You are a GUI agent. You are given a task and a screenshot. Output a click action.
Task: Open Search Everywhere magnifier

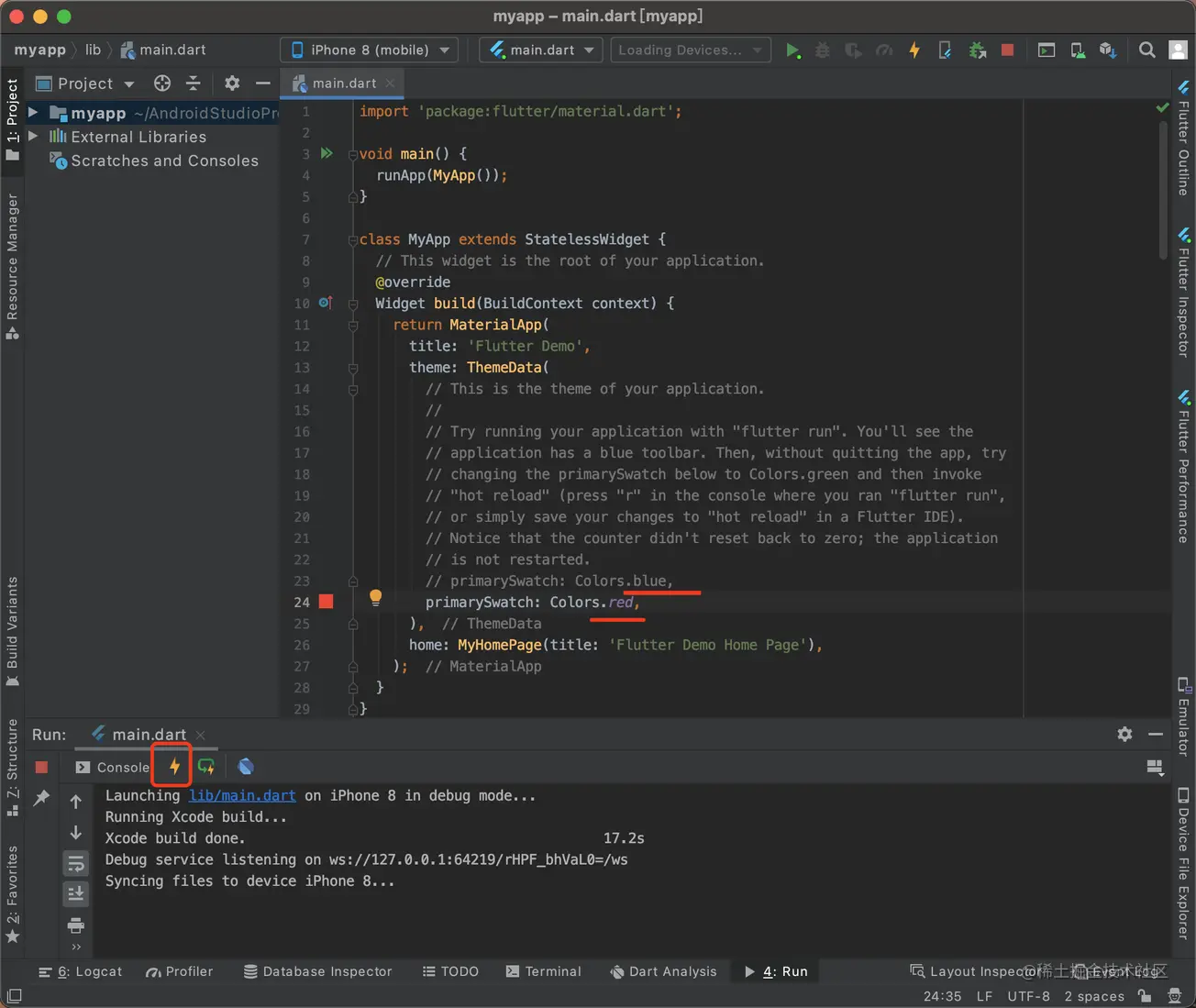click(1146, 50)
